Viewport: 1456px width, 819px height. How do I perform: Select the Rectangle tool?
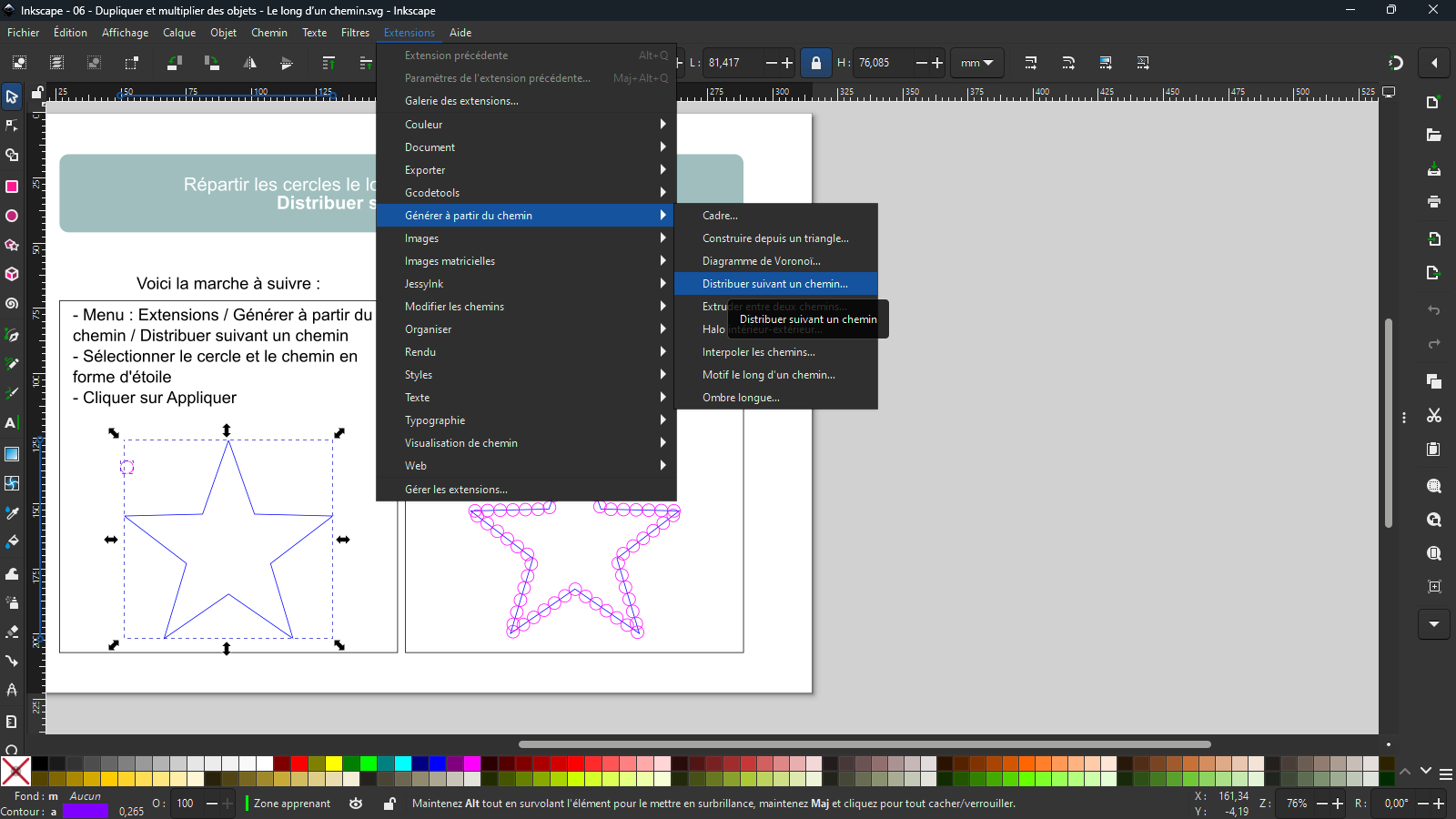12,187
